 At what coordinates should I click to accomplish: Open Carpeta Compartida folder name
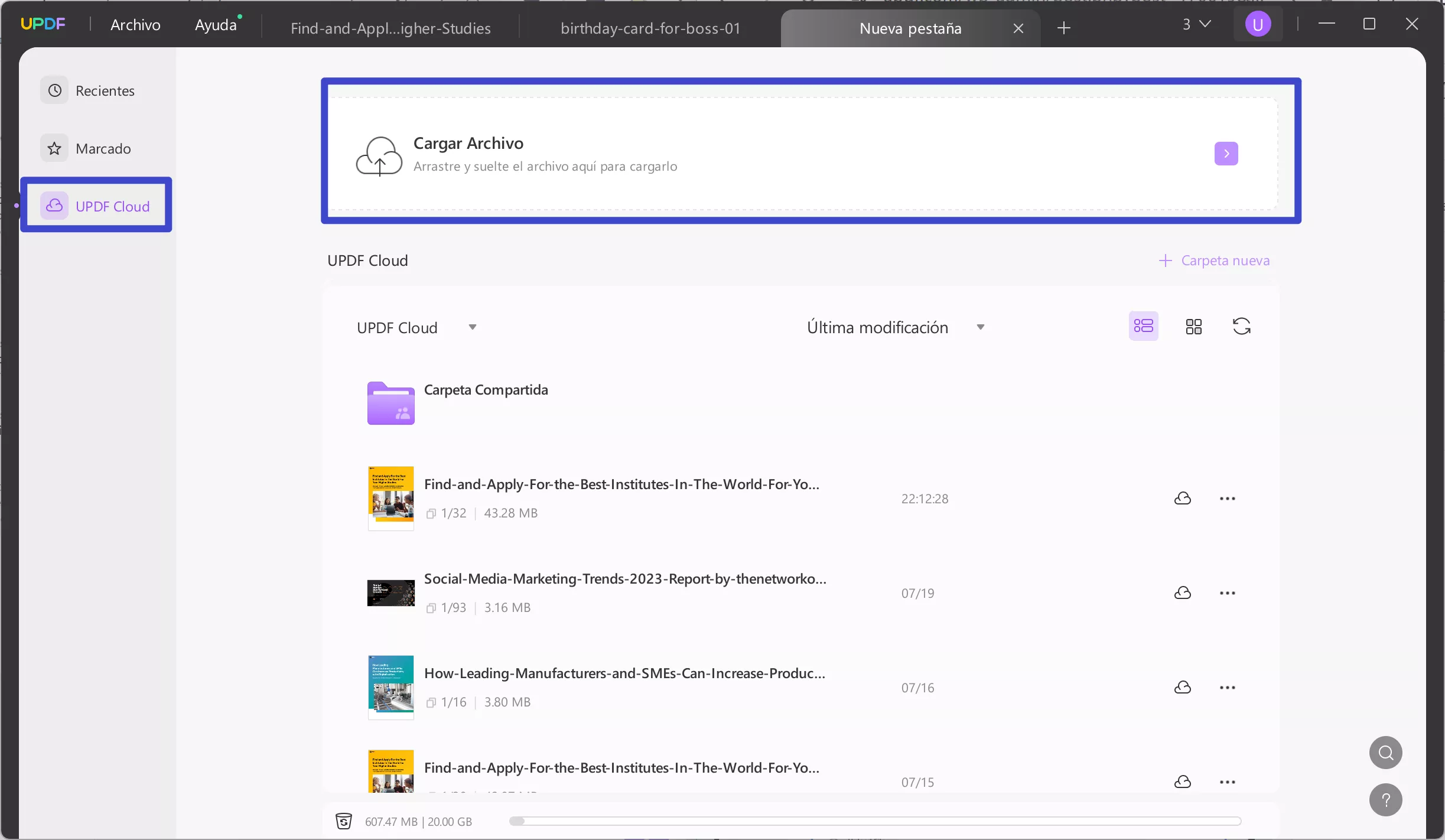coord(486,390)
